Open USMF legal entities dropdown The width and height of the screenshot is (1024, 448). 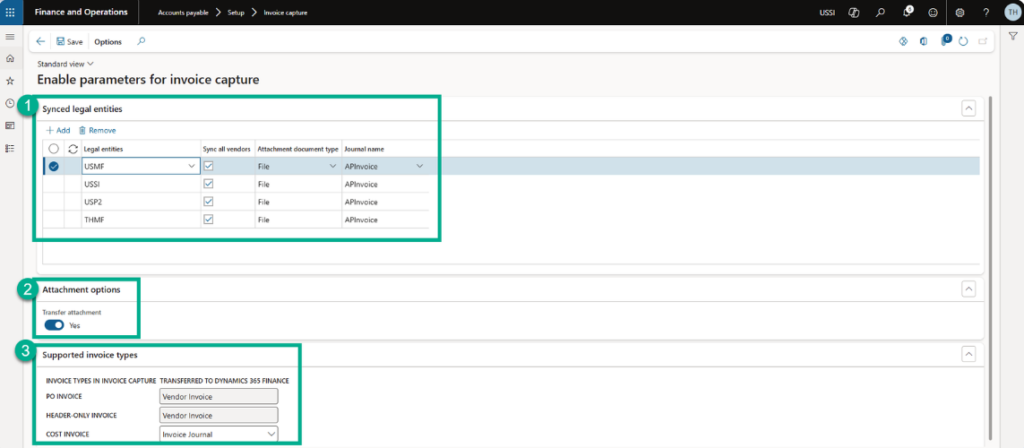[x=191, y=166]
